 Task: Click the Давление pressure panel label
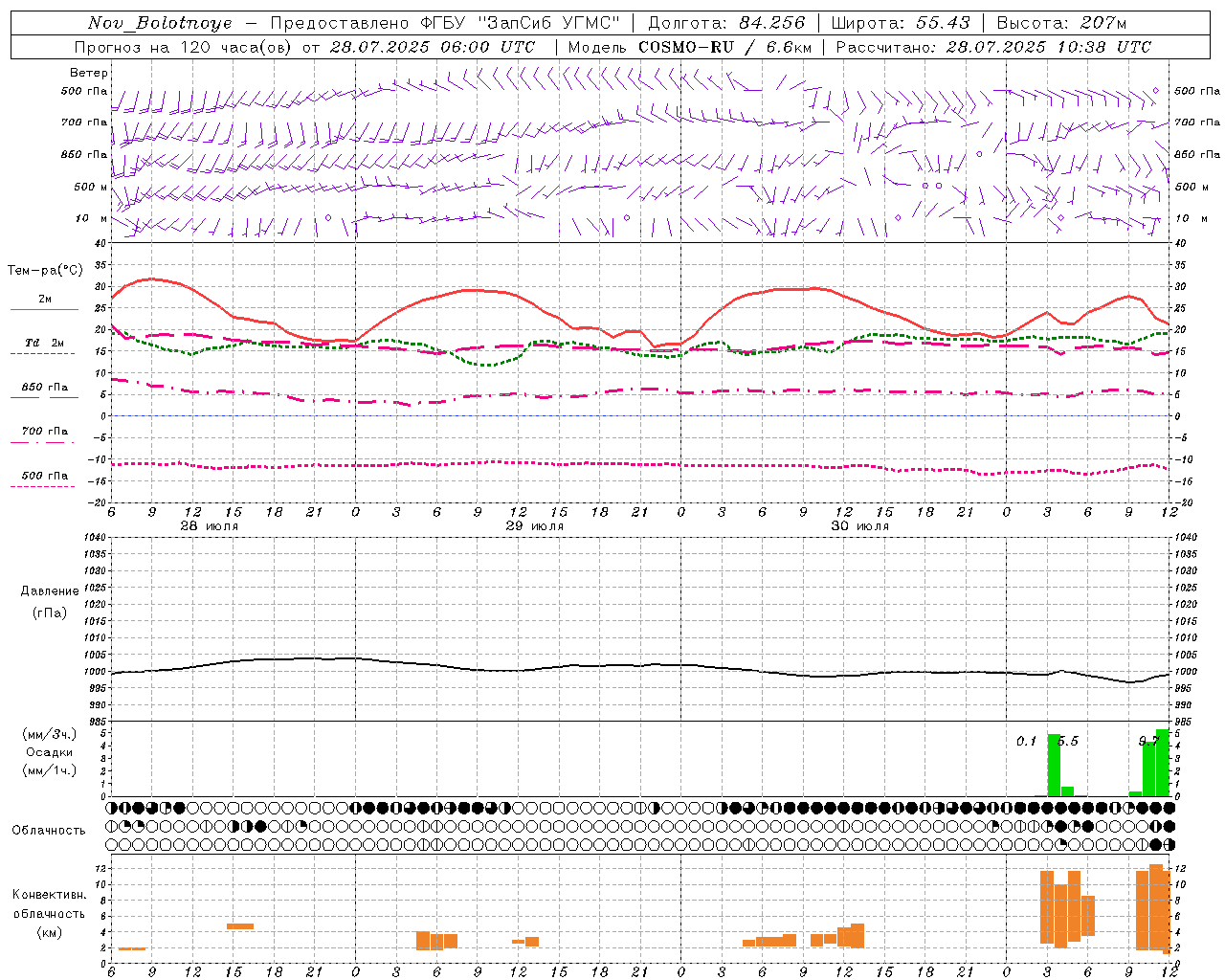[50, 591]
